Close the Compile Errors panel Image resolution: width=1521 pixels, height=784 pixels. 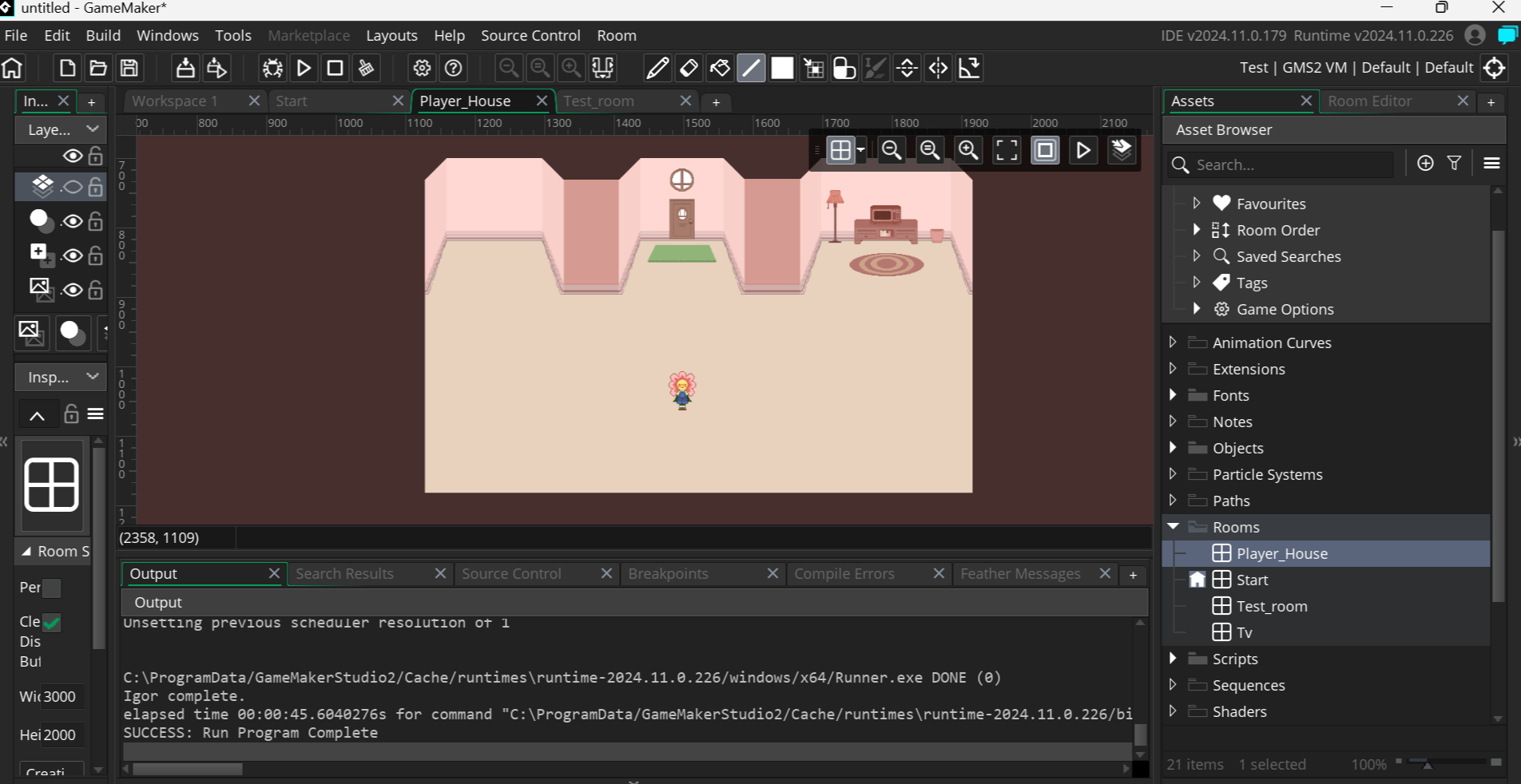[x=938, y=573]
